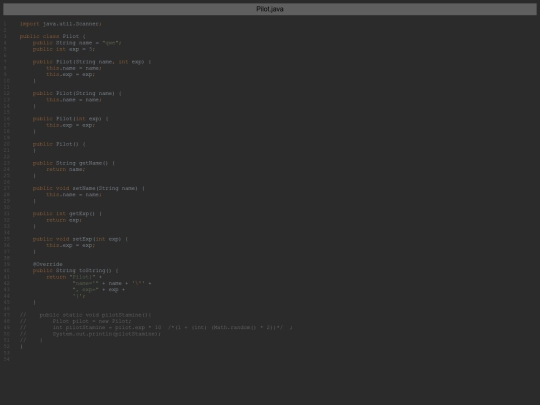The image size is (540, 405).
Task: Click the 'public String toString()' method signature
Action: (75, 271)
